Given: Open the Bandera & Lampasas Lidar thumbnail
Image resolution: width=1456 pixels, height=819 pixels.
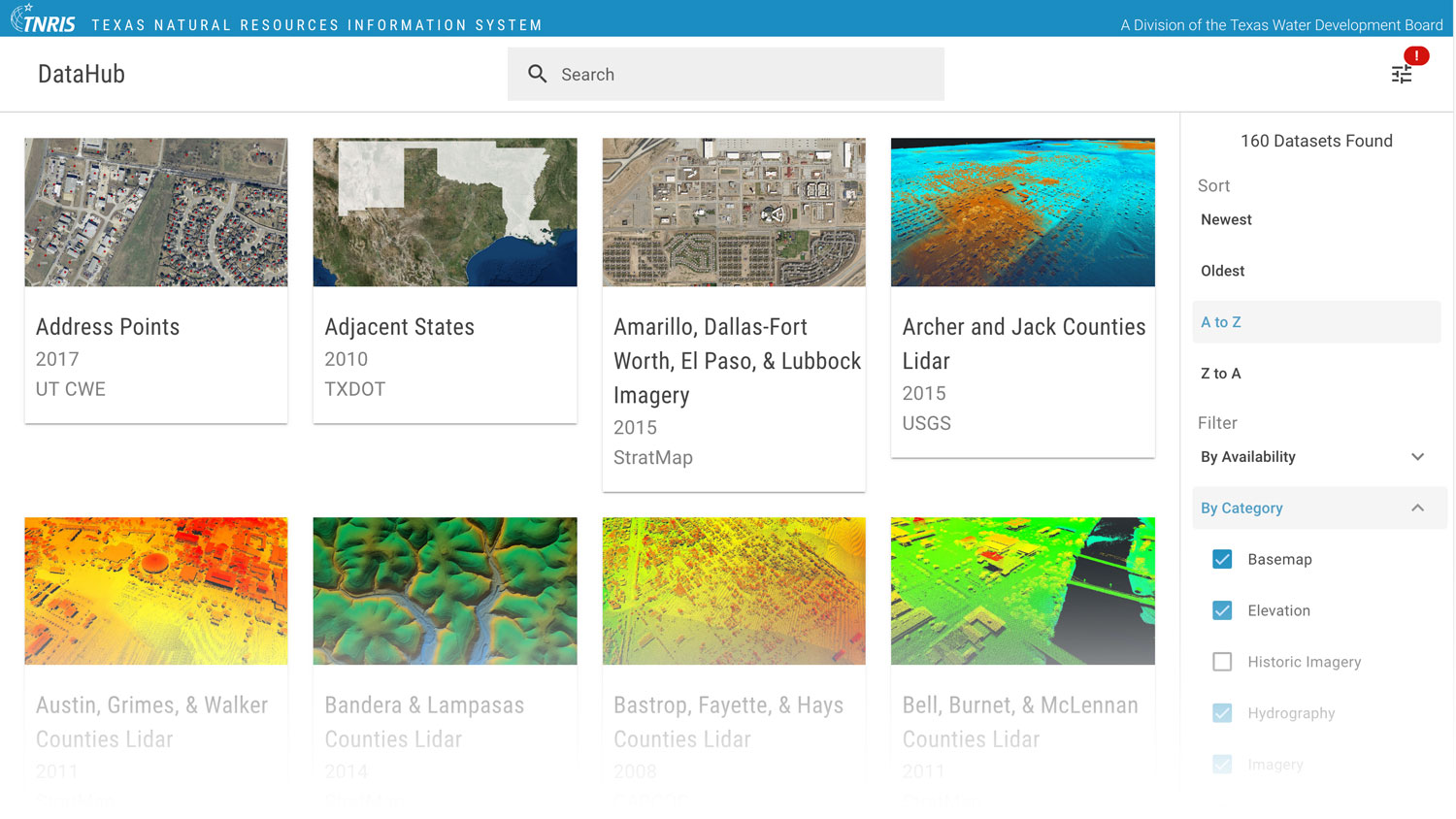Looking at the screenshot, I should [x=445, y=591].
